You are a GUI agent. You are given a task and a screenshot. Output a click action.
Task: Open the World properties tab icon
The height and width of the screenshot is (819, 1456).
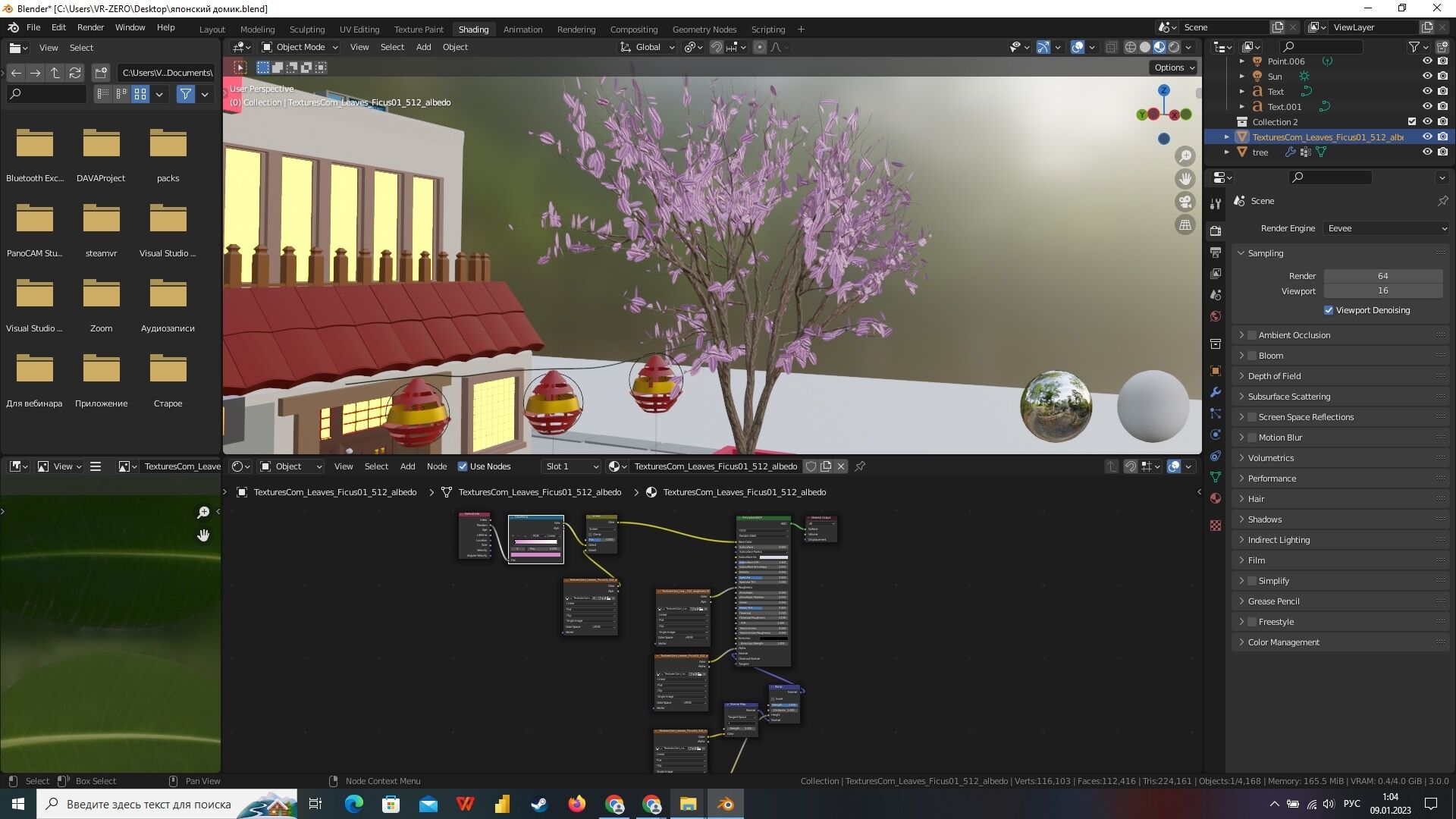coord(1216,316)
